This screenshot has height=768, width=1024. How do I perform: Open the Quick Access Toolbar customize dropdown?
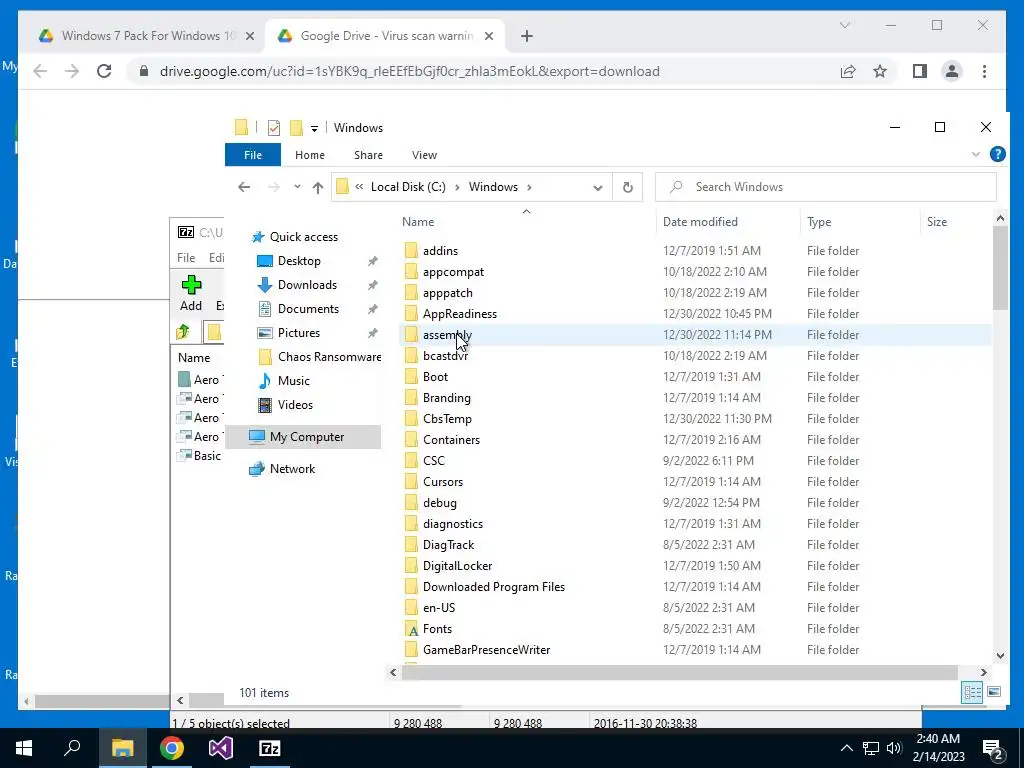[314, 128]
